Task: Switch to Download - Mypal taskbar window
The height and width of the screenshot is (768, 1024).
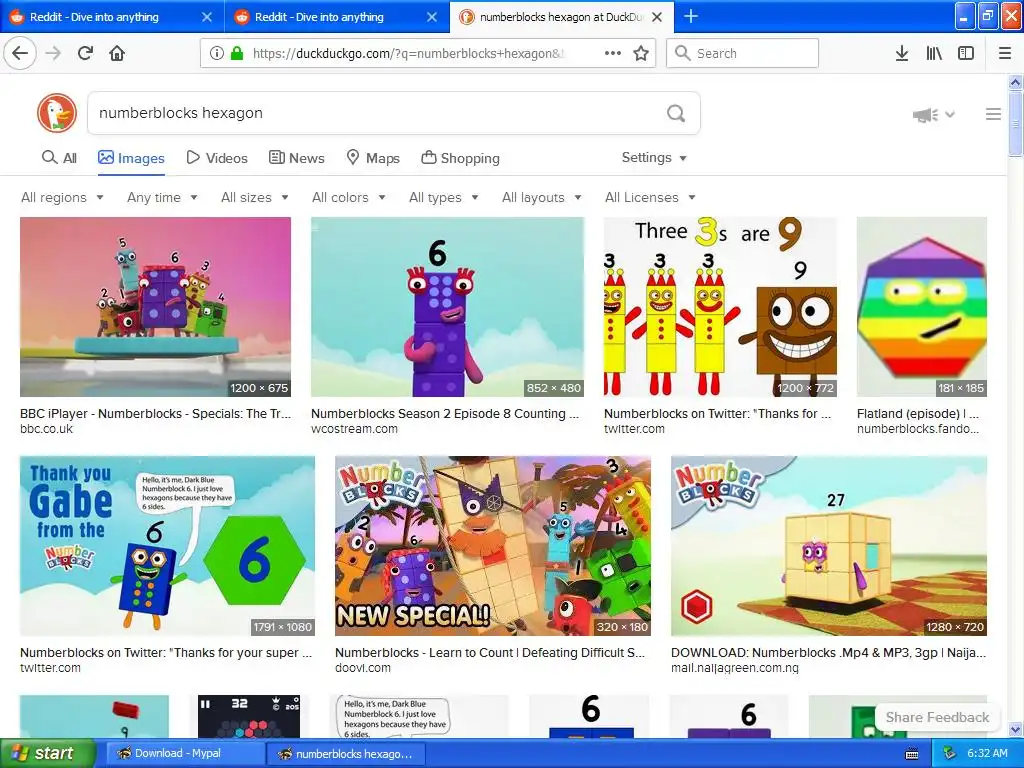Action: 185,754
